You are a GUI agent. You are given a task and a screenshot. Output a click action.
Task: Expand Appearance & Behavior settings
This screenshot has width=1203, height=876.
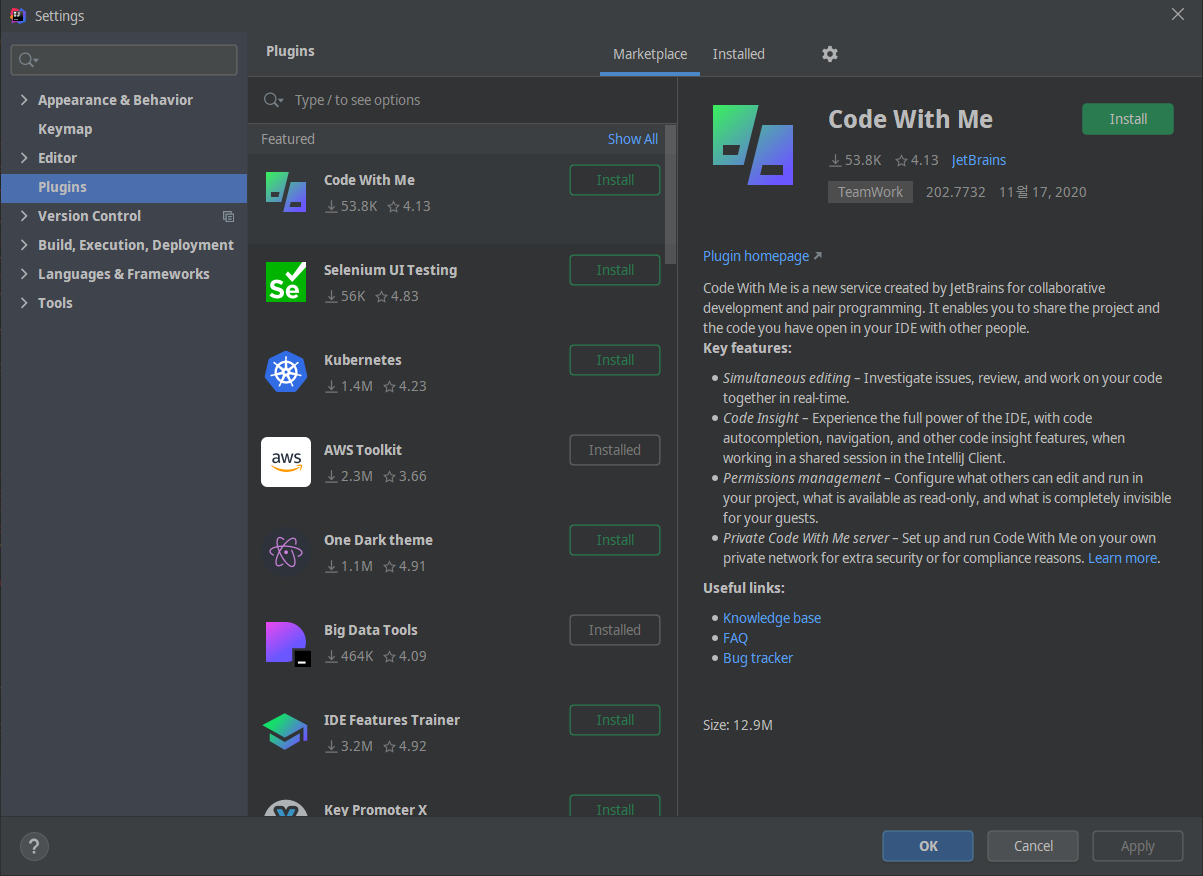(x=24, y=100)
